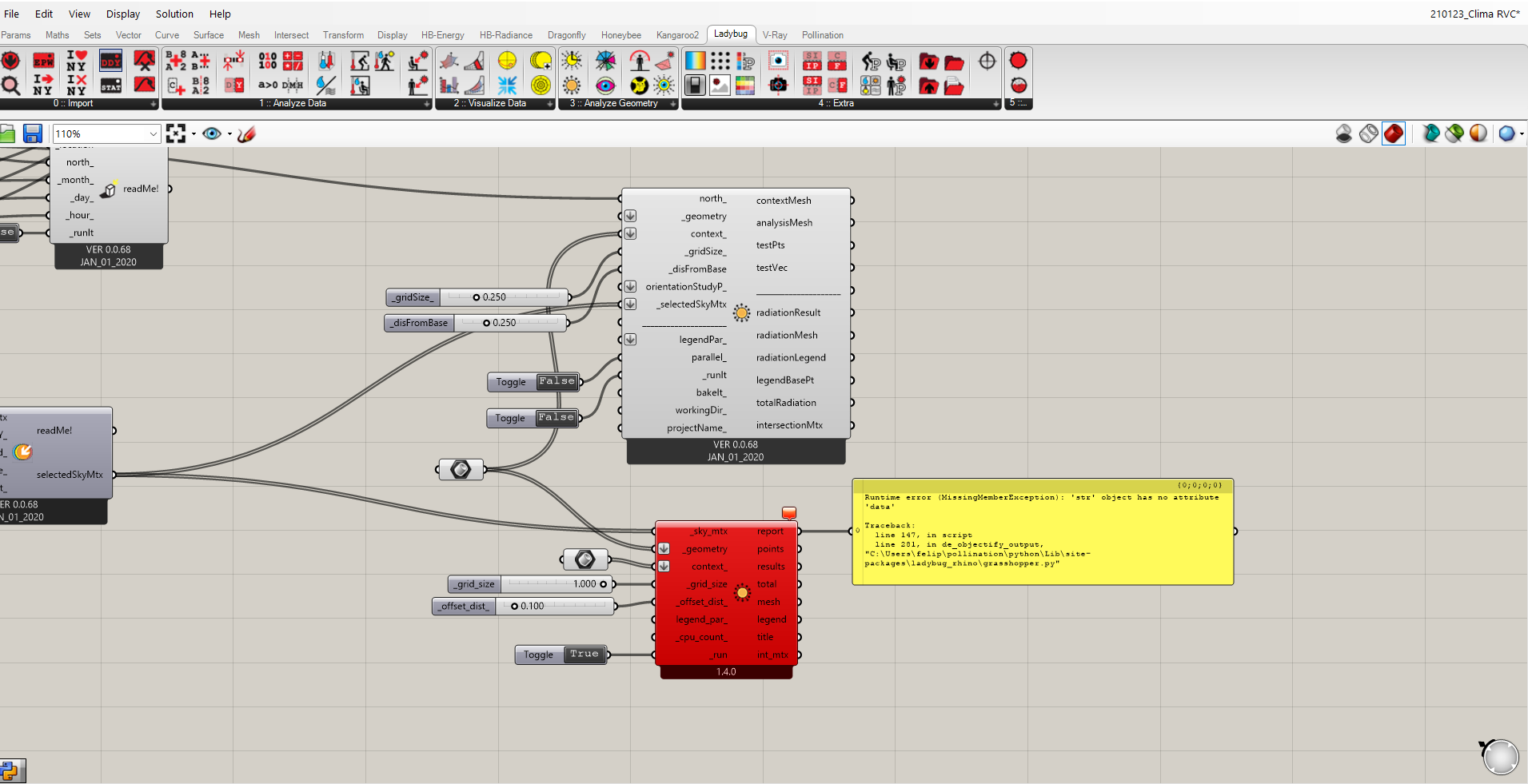Select the yellow sunpath circle icon
The width and height of the screenshot is (1528, 784).
coord(507,61)
